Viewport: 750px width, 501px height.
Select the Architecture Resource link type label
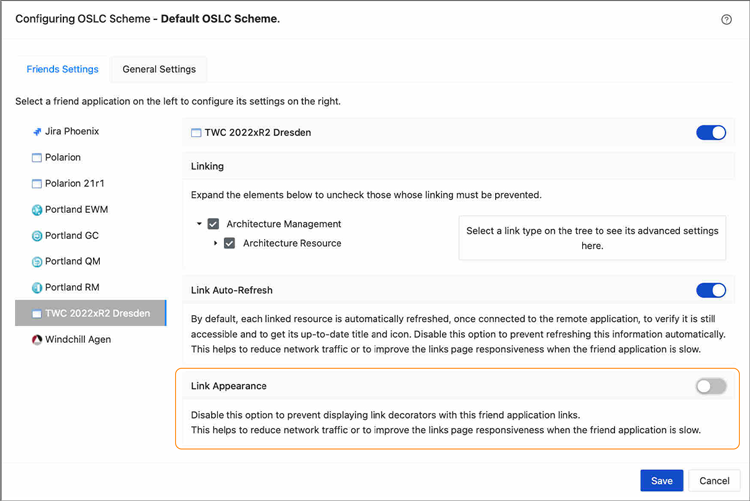pyautogui.click(x=292, y=243)
